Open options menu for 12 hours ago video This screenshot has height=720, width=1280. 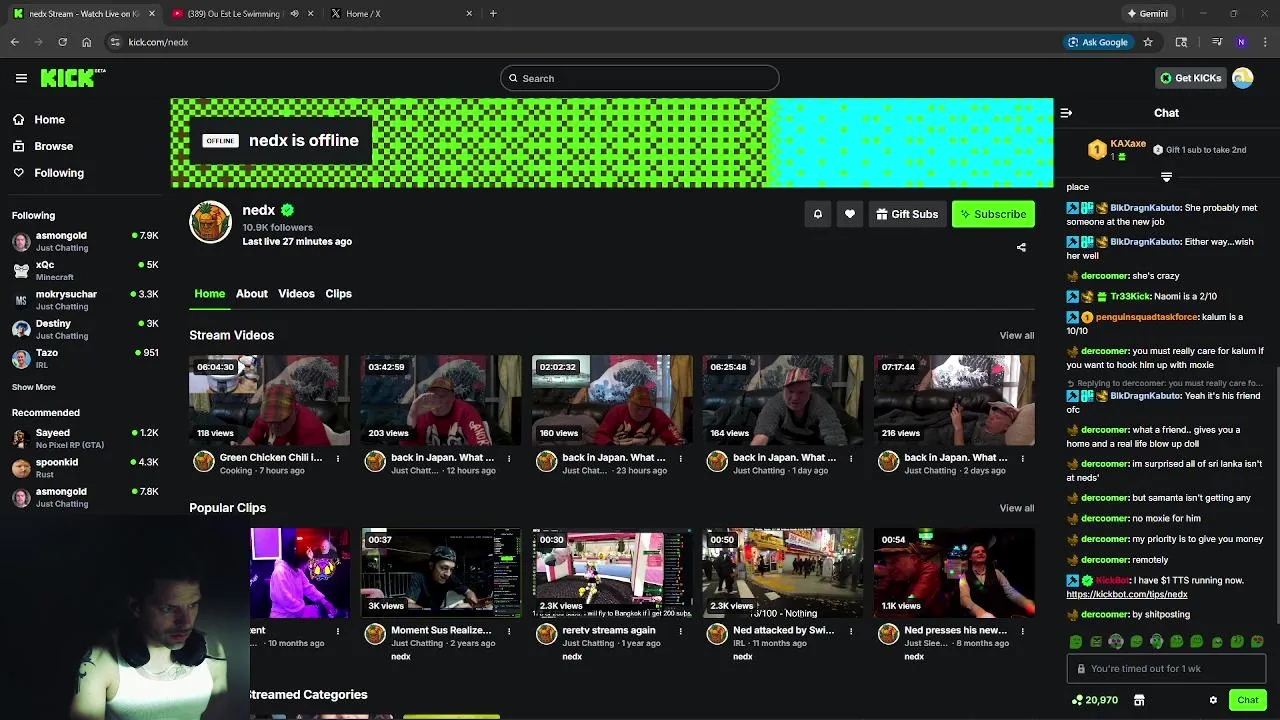(509, 459)
